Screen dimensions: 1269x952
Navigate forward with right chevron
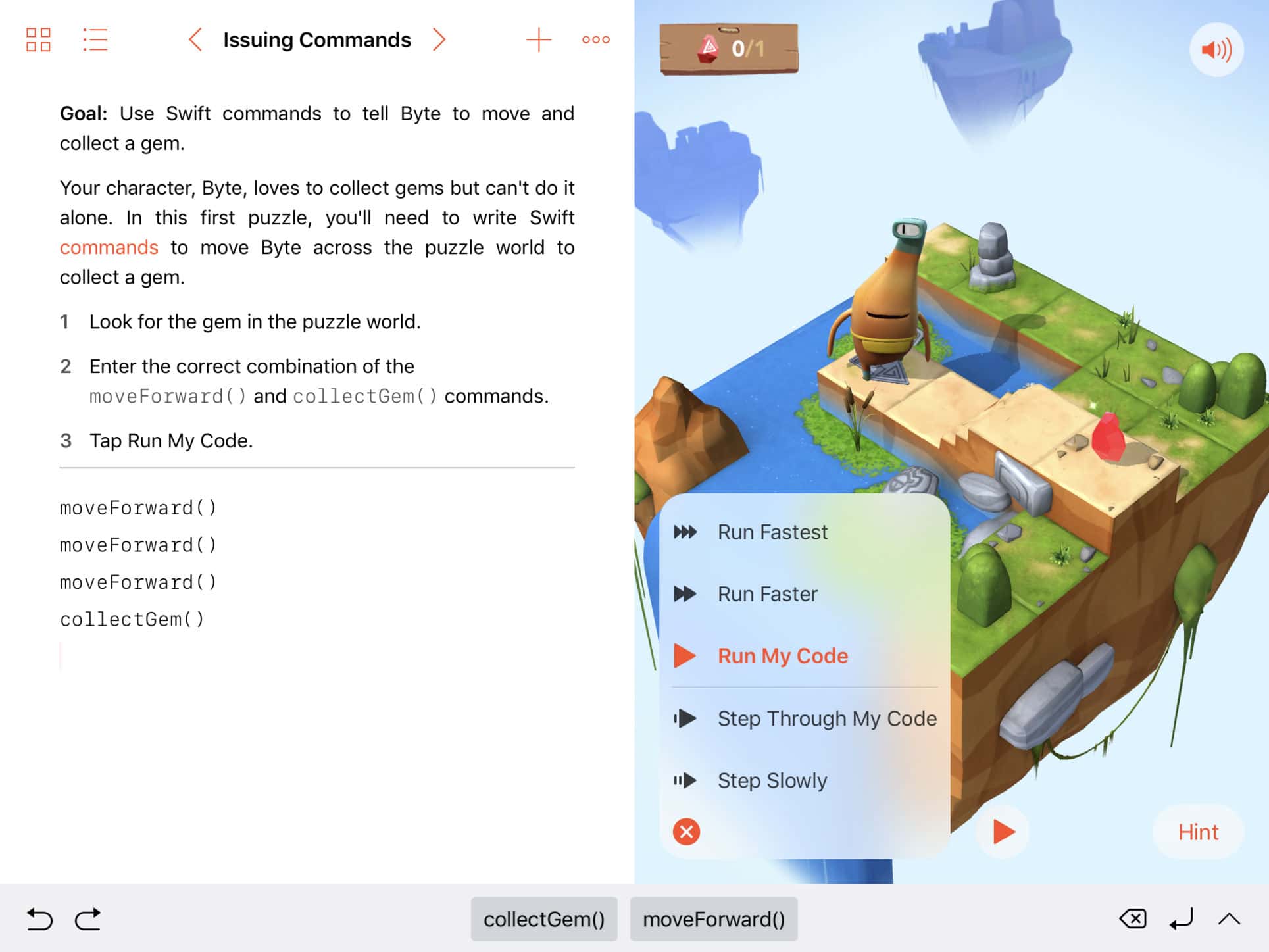coord(439,39)
